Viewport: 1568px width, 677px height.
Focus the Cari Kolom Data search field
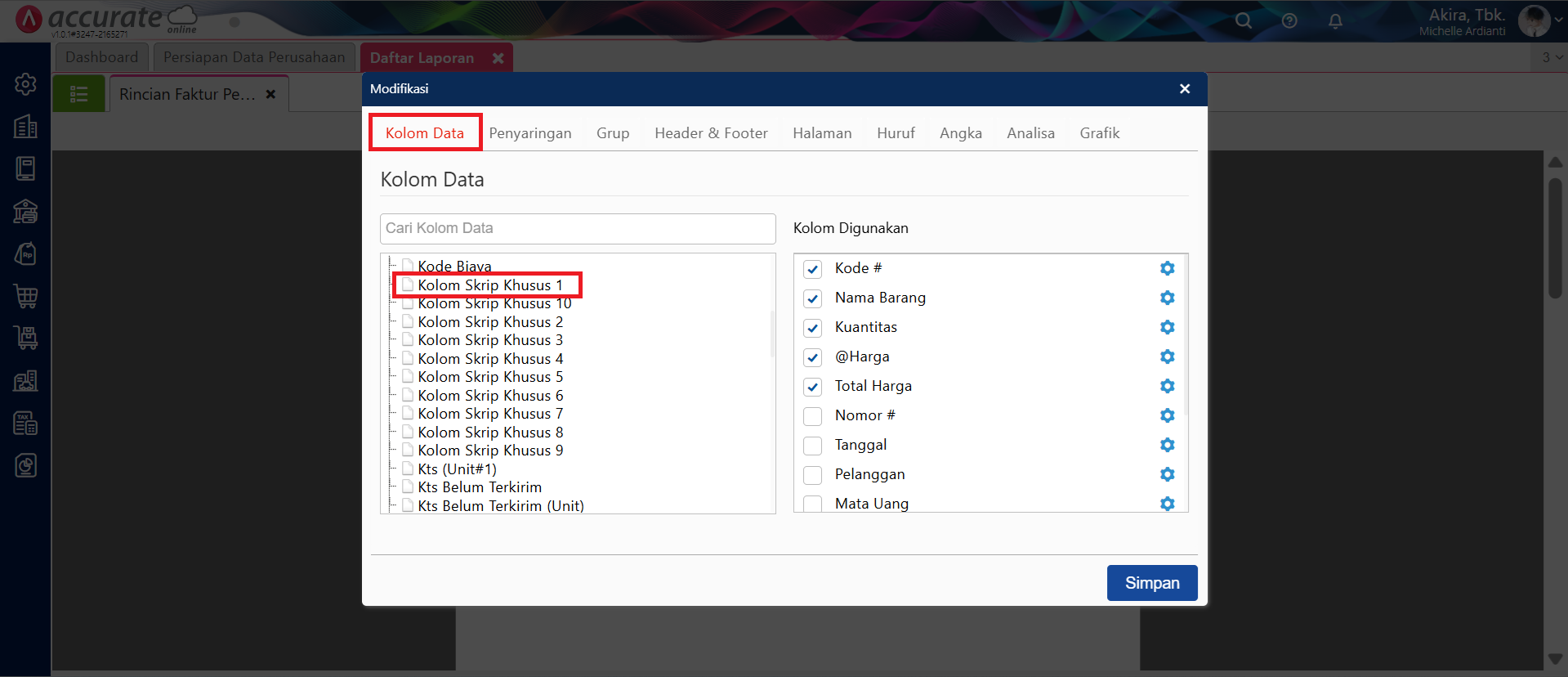click(577, 229)
